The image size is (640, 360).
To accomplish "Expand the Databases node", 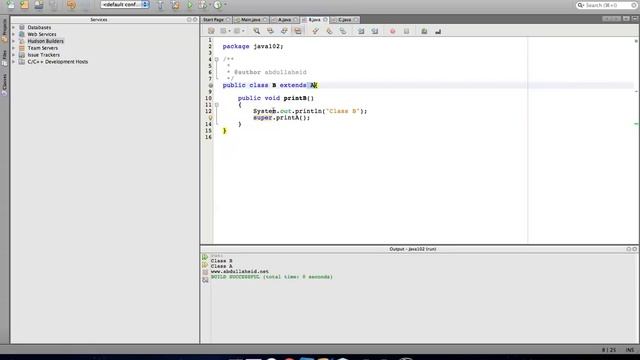I will point(13,27).
